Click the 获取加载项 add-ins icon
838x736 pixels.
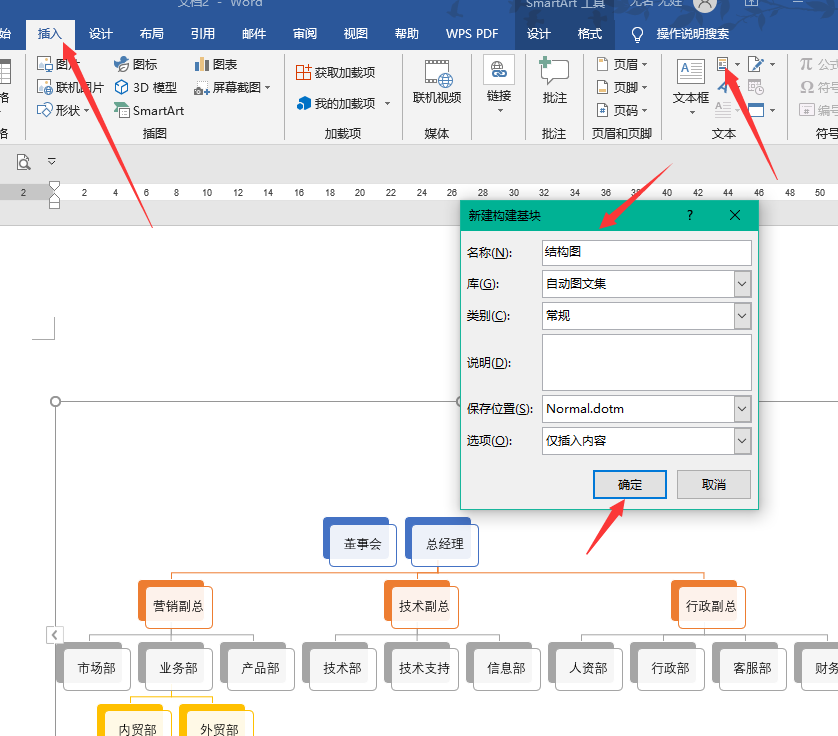(x=303, y=72)
